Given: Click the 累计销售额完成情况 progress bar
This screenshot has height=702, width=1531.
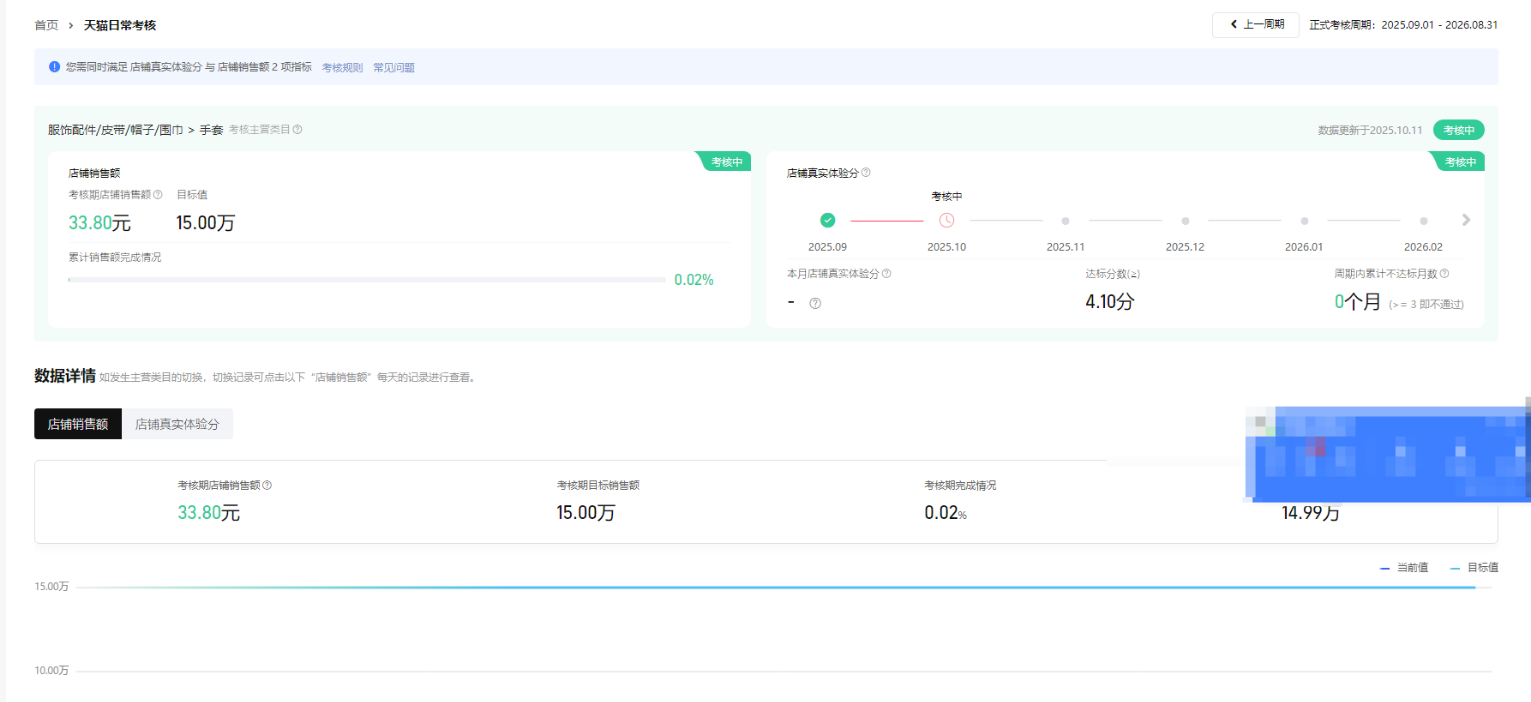Looking at the screenshot, I should coord(366,280).
